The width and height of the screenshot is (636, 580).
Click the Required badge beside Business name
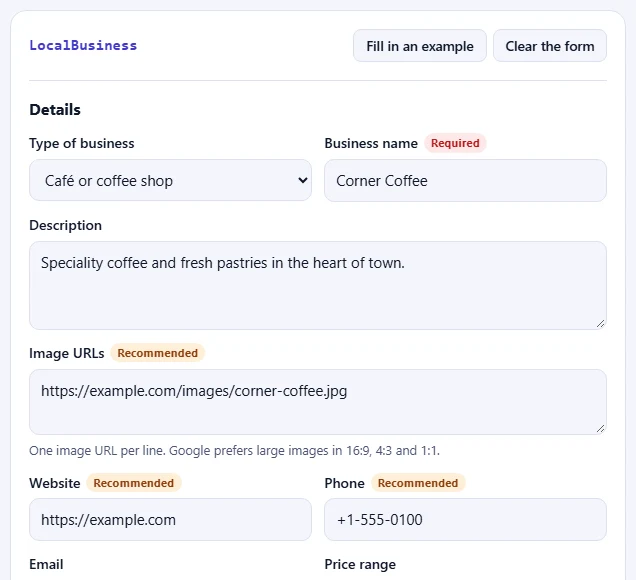coord(455,143)
